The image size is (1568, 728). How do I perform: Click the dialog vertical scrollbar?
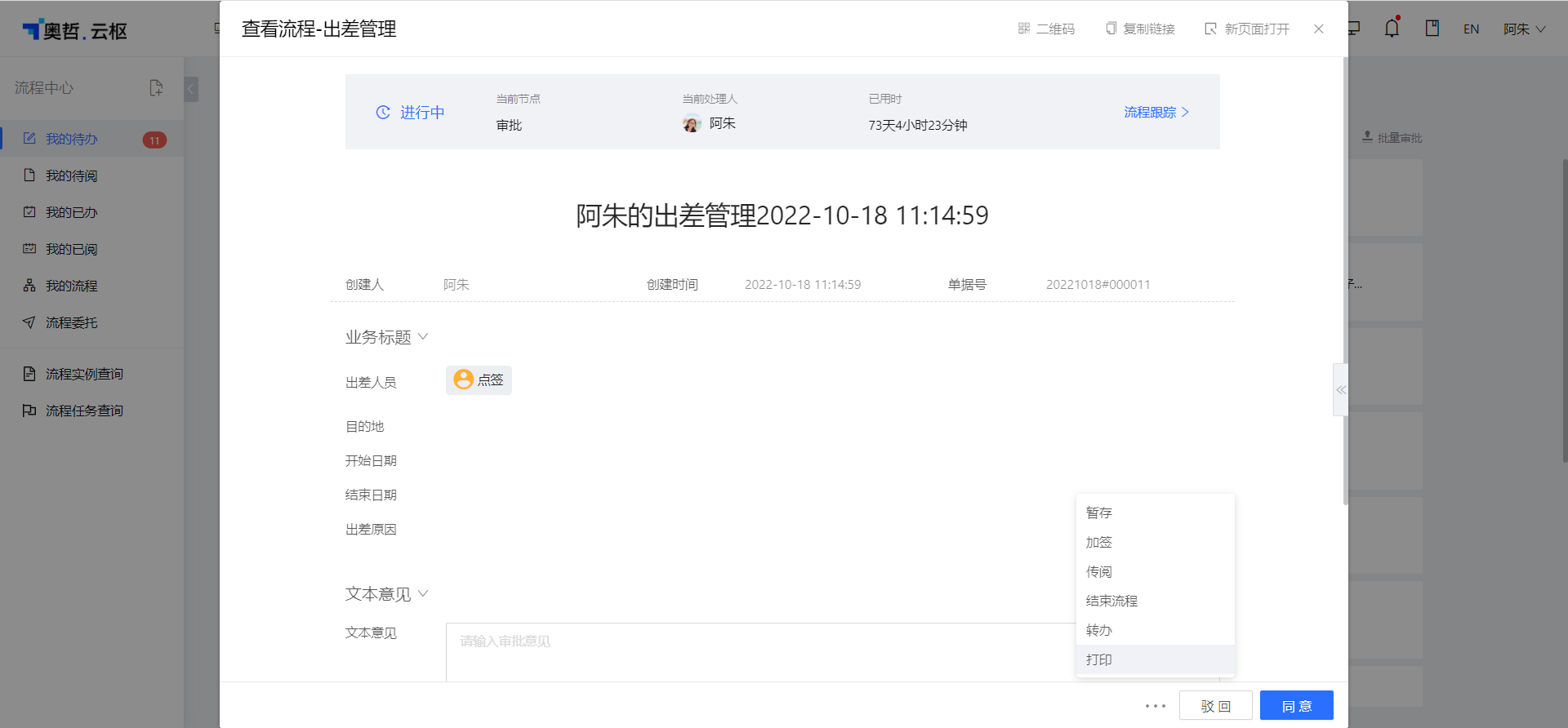(x=1345, y=282)
